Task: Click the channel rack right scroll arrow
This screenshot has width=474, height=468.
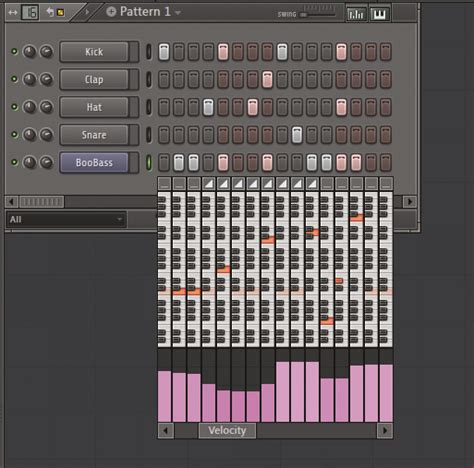Action: 409,202
